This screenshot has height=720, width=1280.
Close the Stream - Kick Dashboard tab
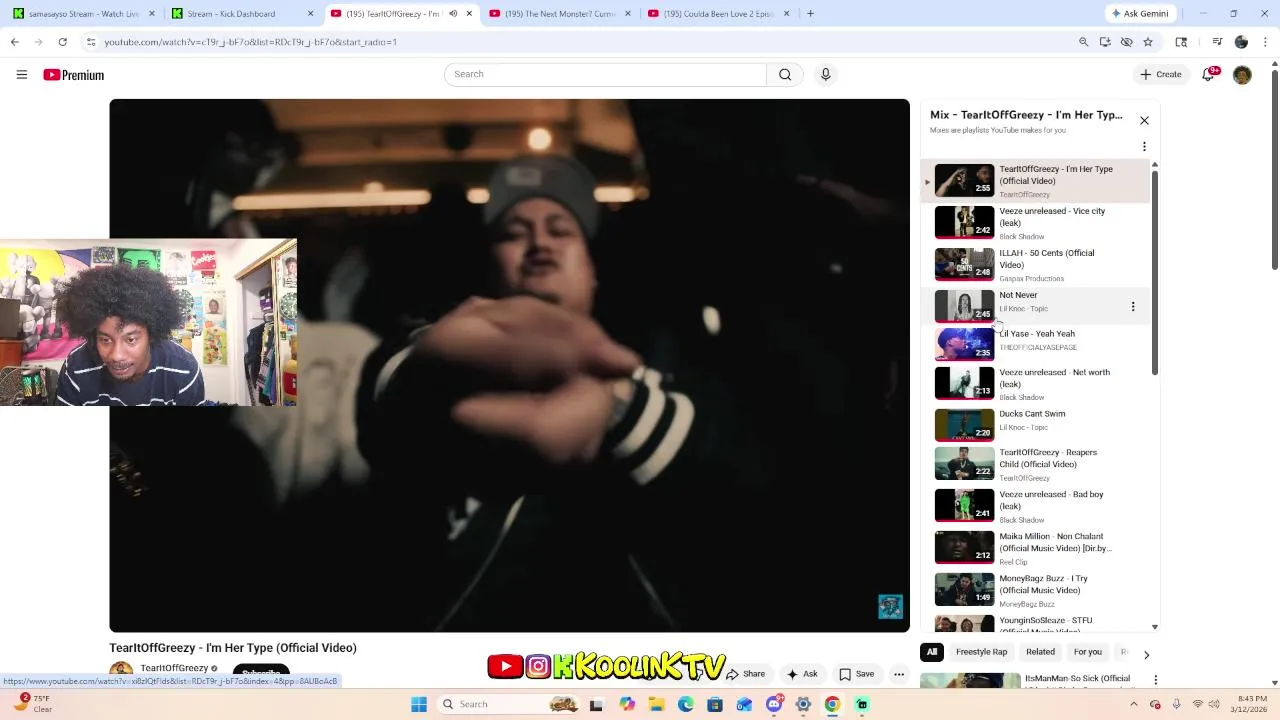(x=310, y=14)
